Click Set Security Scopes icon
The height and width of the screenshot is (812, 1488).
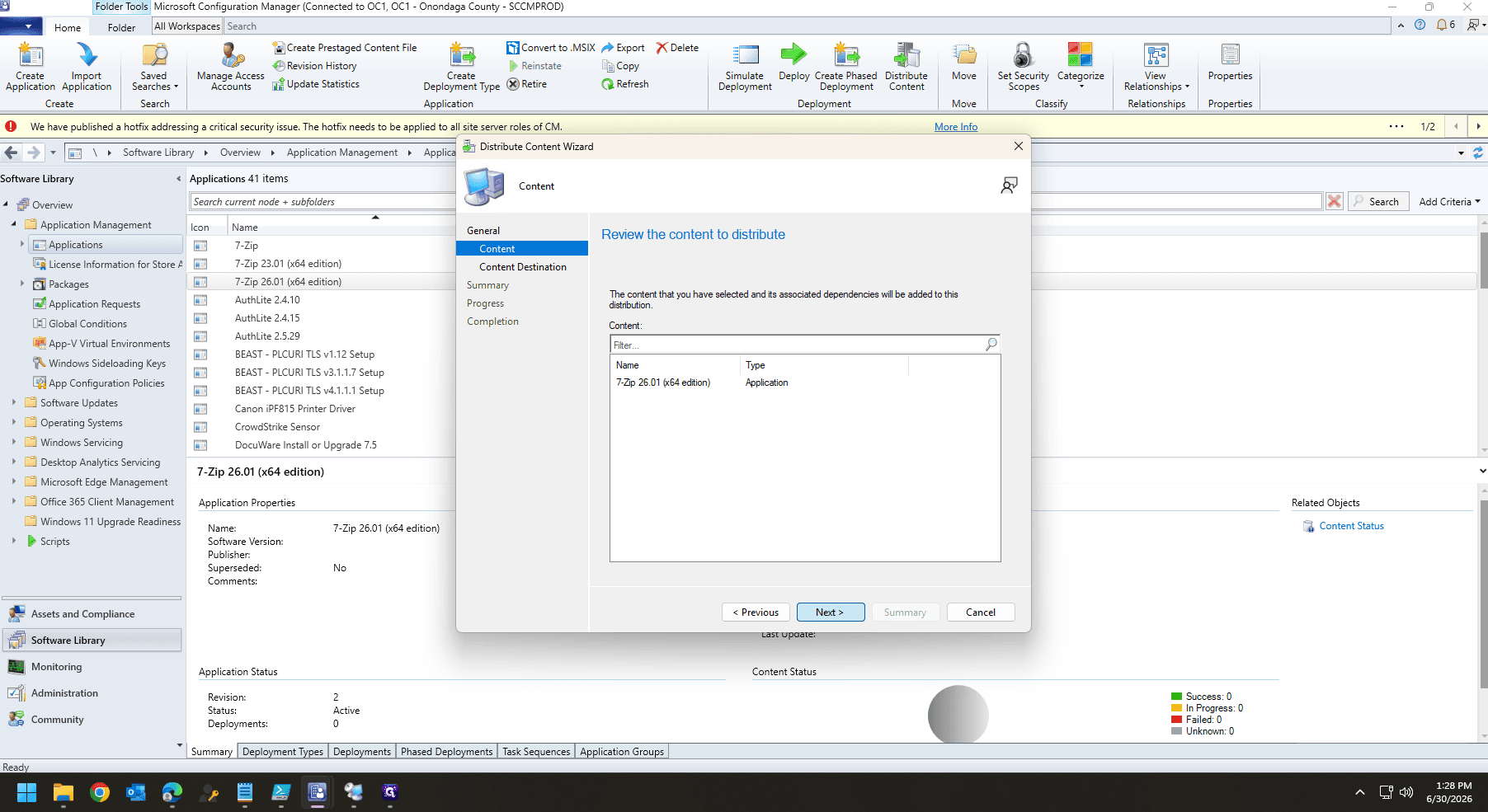coord(1024,66)
